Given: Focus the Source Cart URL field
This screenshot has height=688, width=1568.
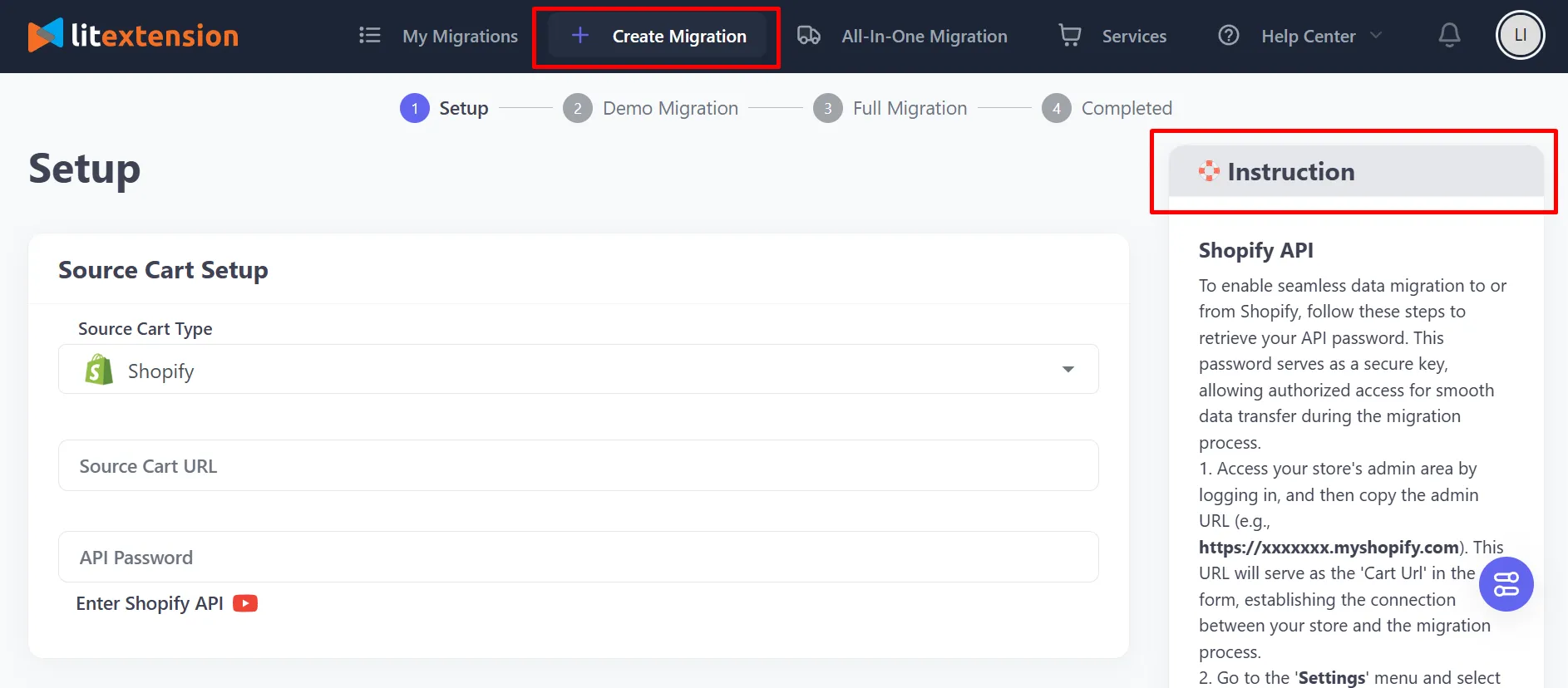Looking at the screenshot, I should [579, 465].
